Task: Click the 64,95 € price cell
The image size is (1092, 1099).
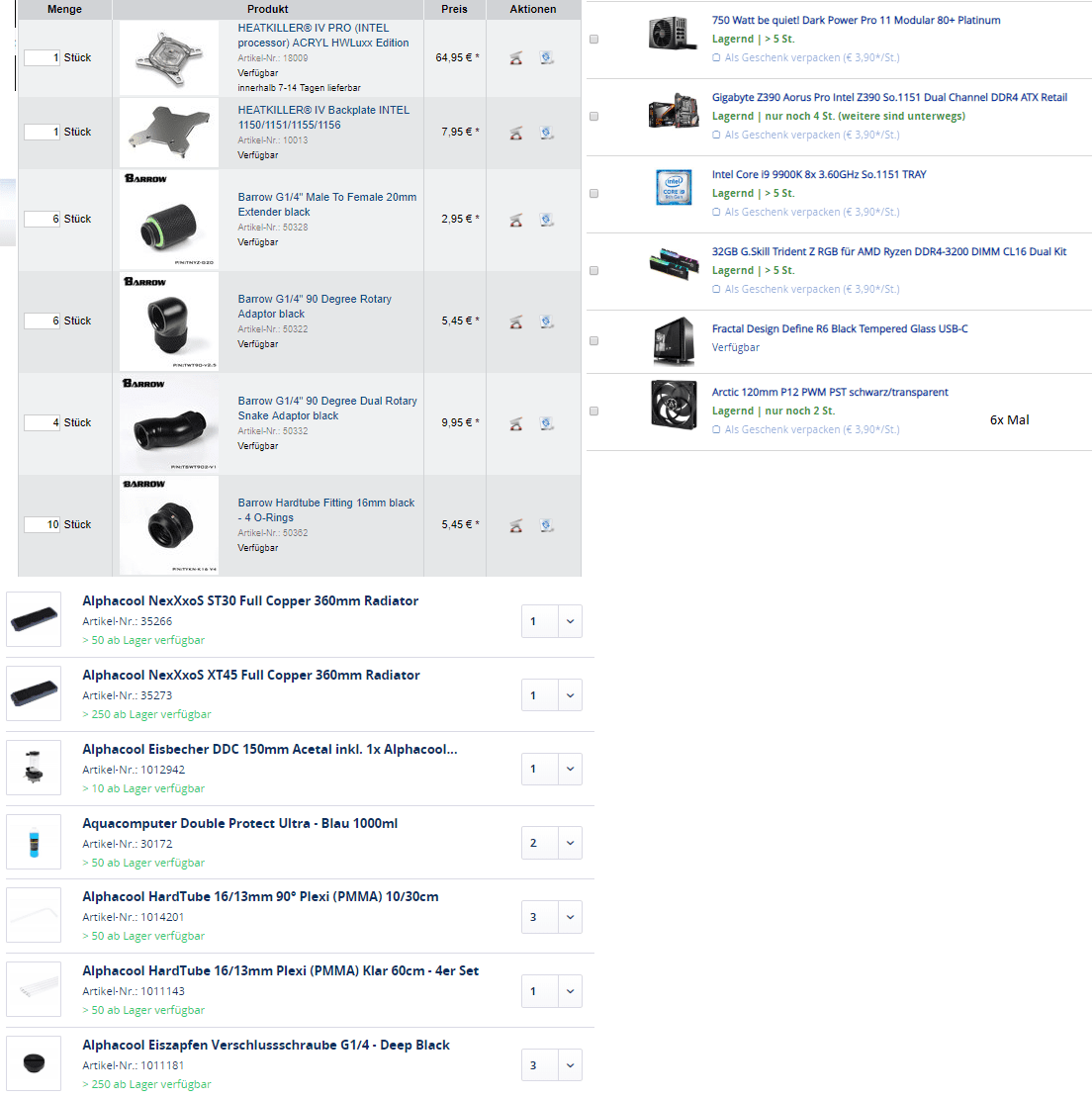Action: (457, 57)
